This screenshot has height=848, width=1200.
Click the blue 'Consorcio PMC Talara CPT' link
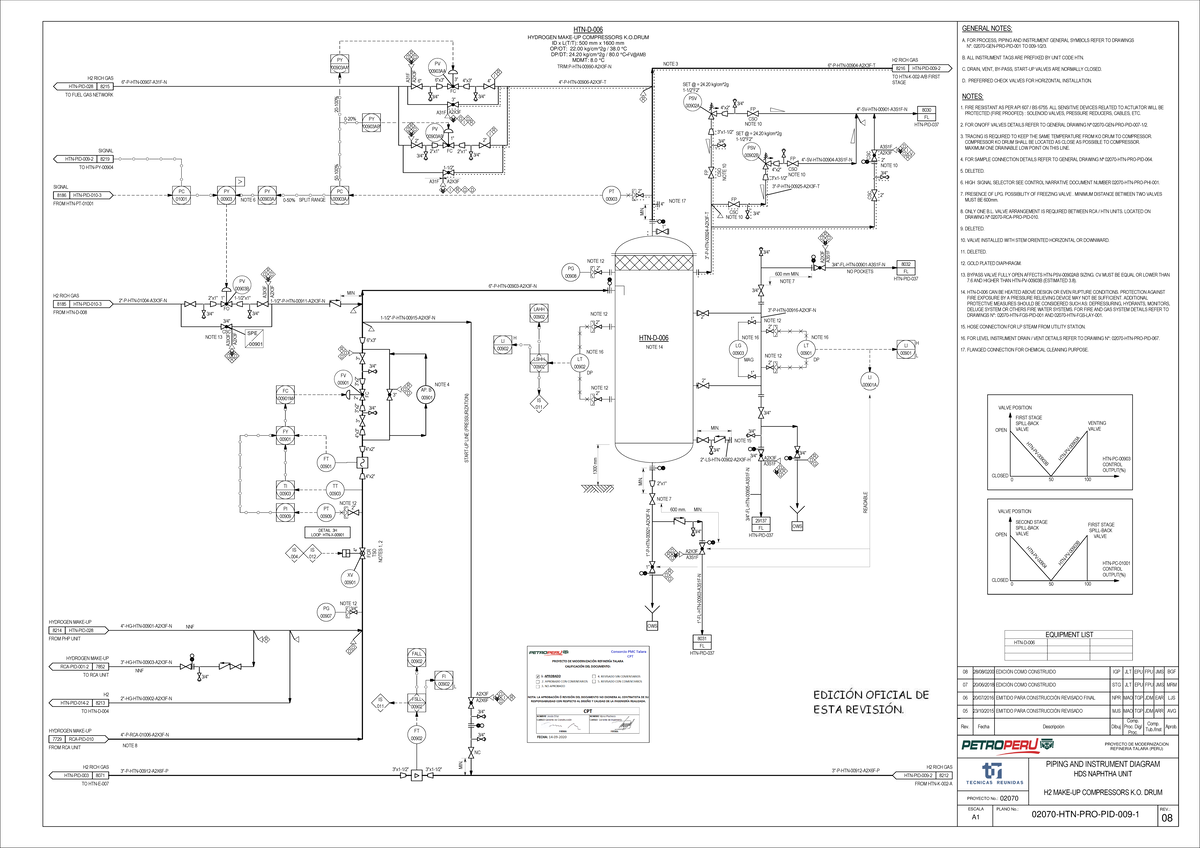pos(629,653)
